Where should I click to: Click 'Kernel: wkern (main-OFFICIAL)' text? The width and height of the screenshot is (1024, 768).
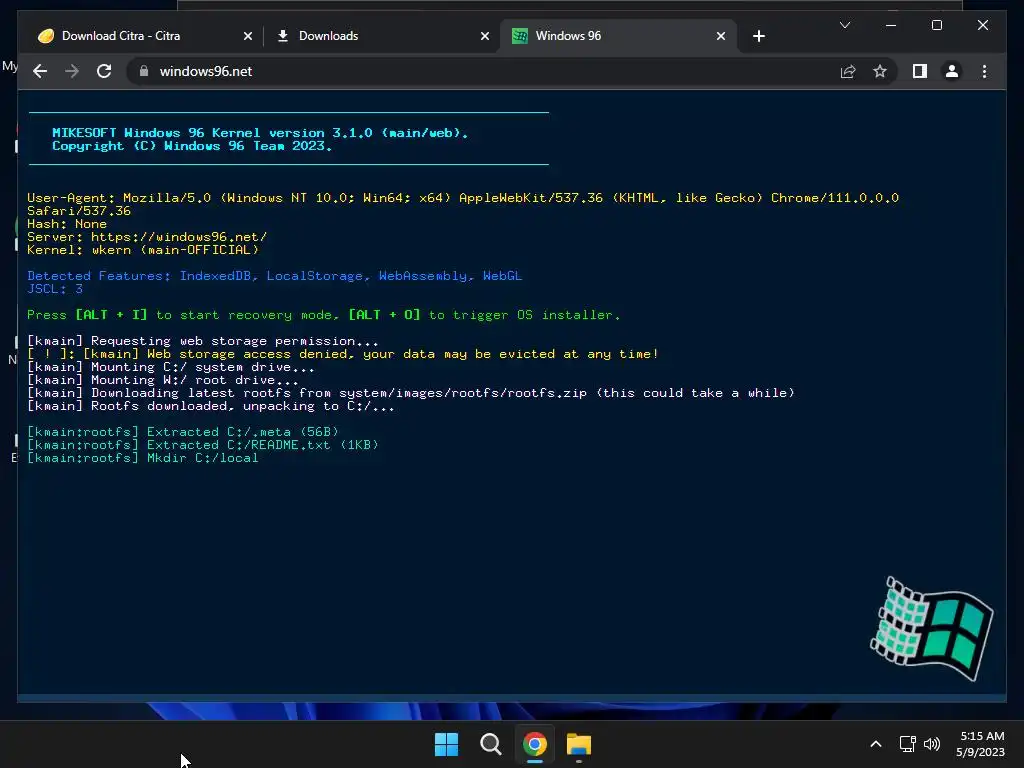pyautogui.click(x=143, y=250)
